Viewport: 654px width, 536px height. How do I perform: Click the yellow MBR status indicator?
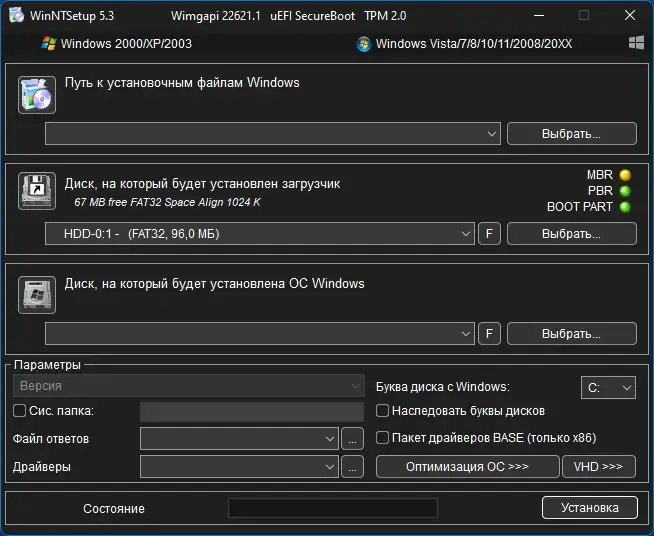(x=625, y=175)
